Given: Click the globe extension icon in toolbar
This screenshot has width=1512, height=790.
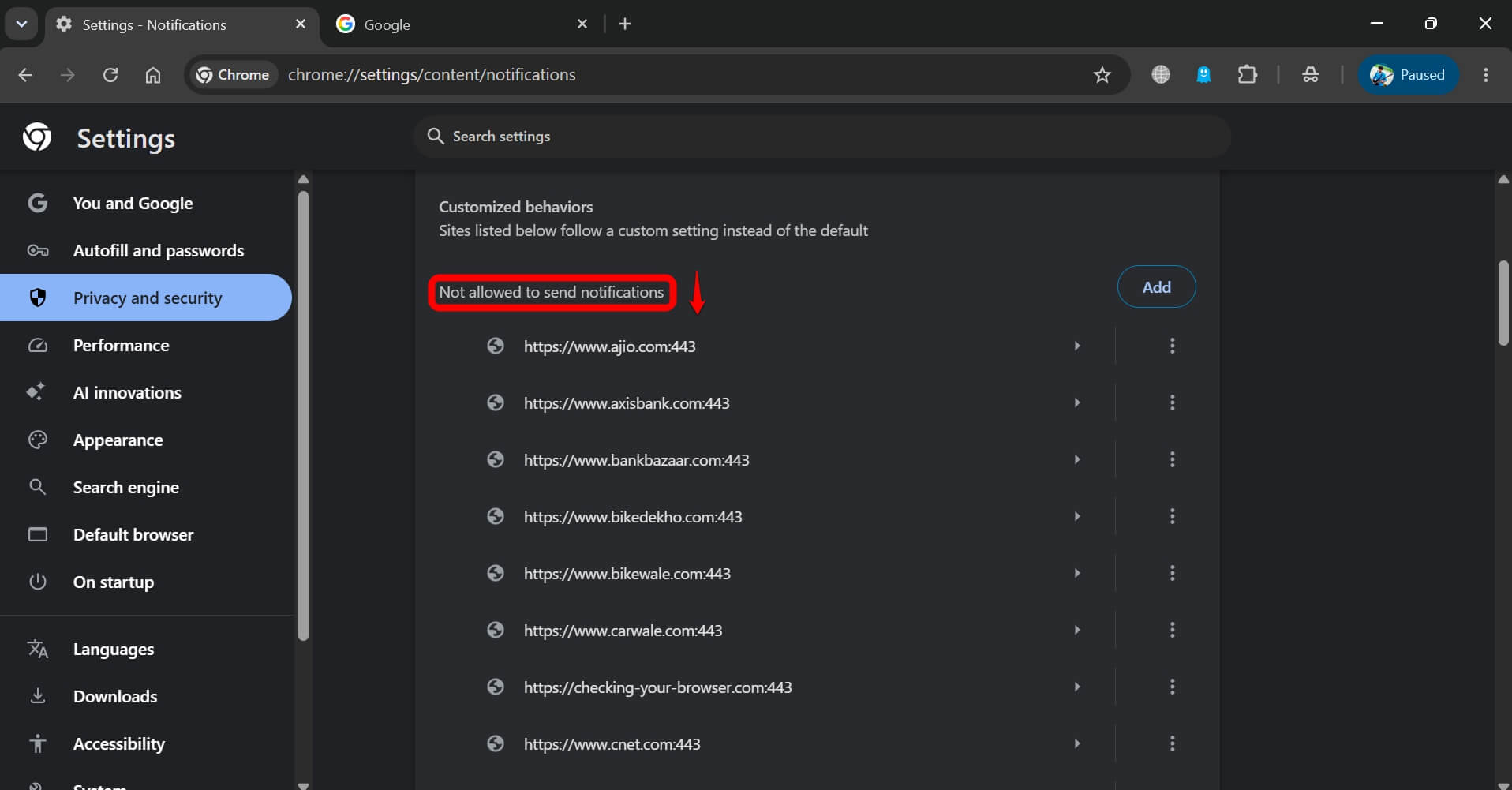Looking at the screenshot, I should pyautogui.click(x=1161, y=75).
